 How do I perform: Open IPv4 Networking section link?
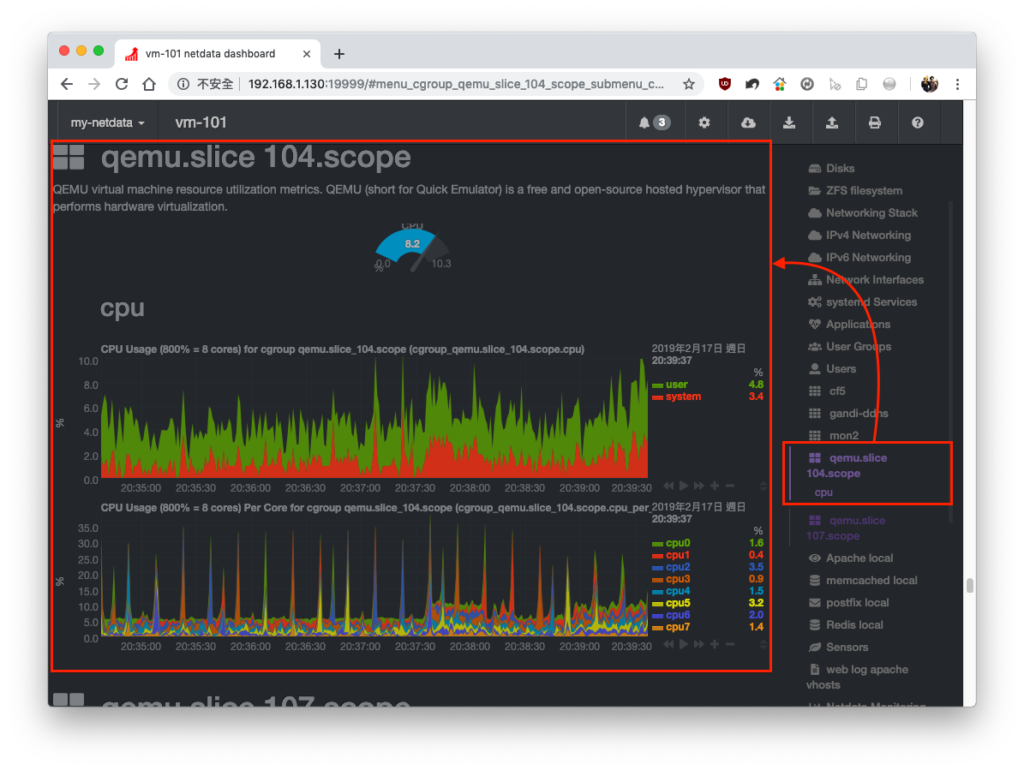859,235
